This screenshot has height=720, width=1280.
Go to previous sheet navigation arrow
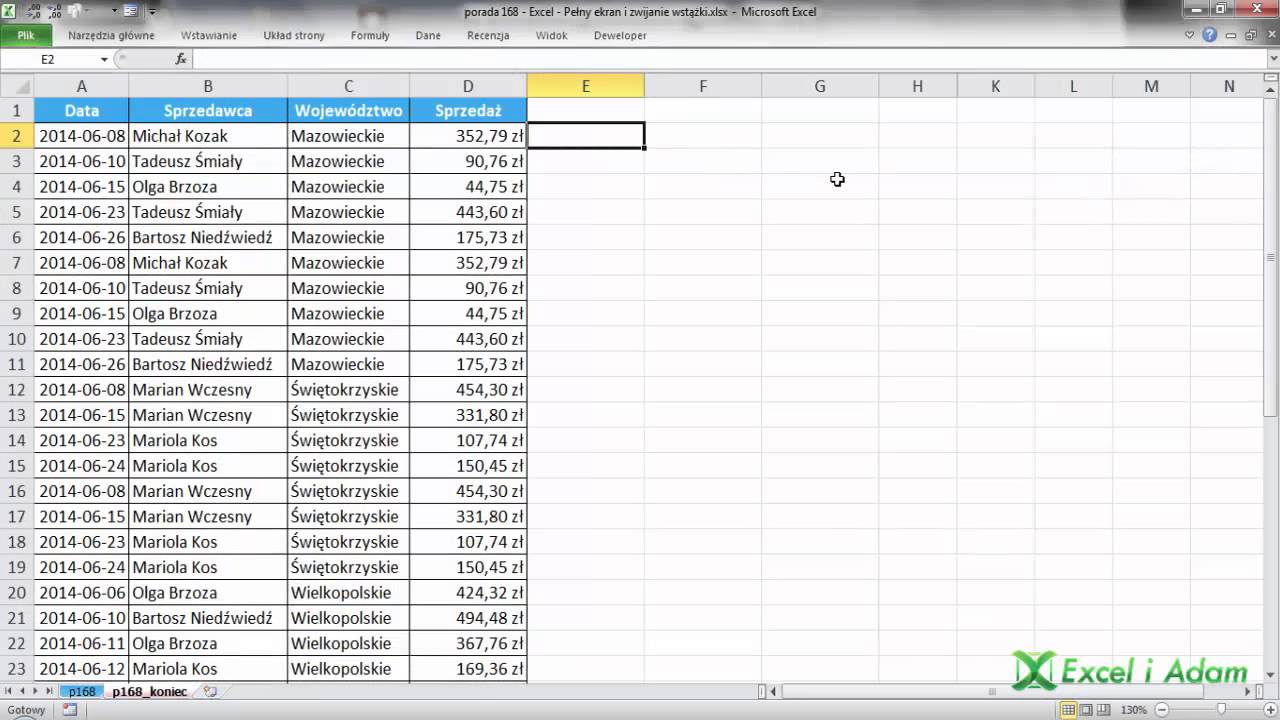22,691
